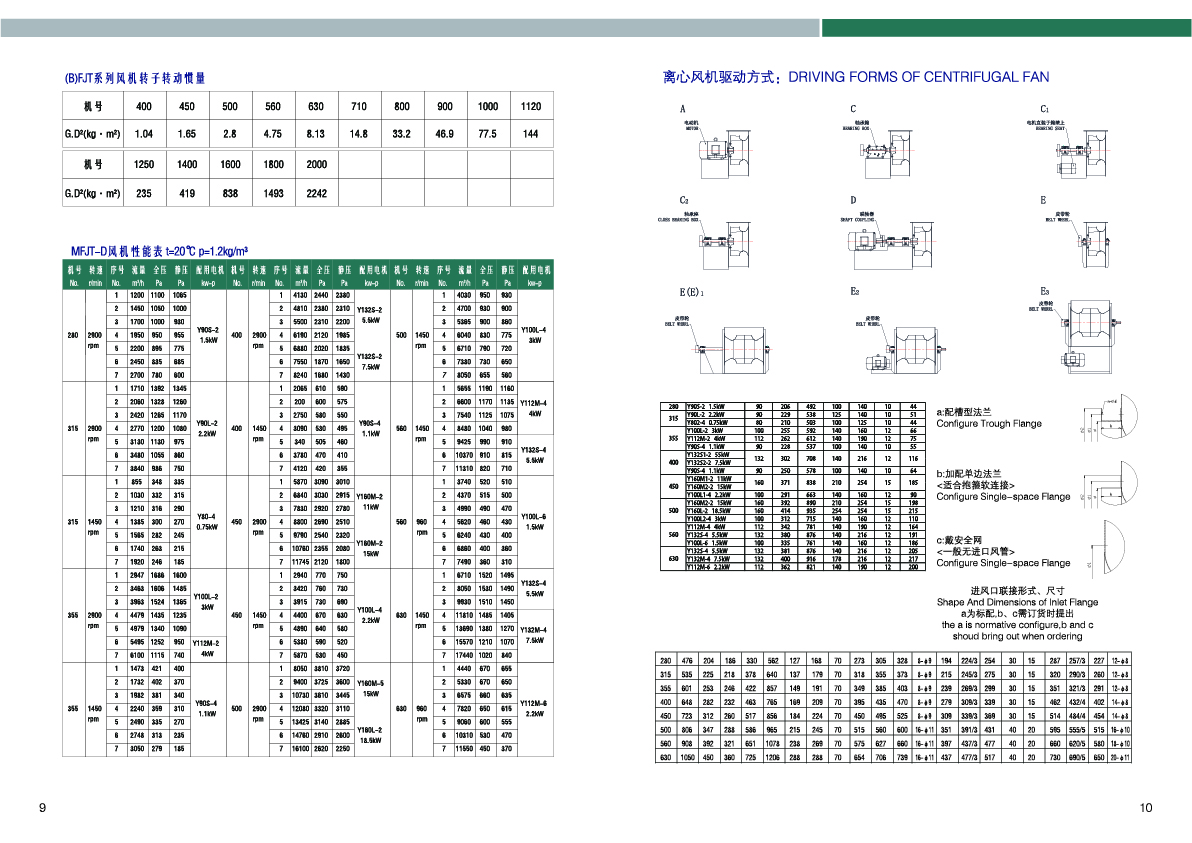Click the MFJT-D performance table title
Viewport: 1192px width, 843px height.
[x=159, y=251]
